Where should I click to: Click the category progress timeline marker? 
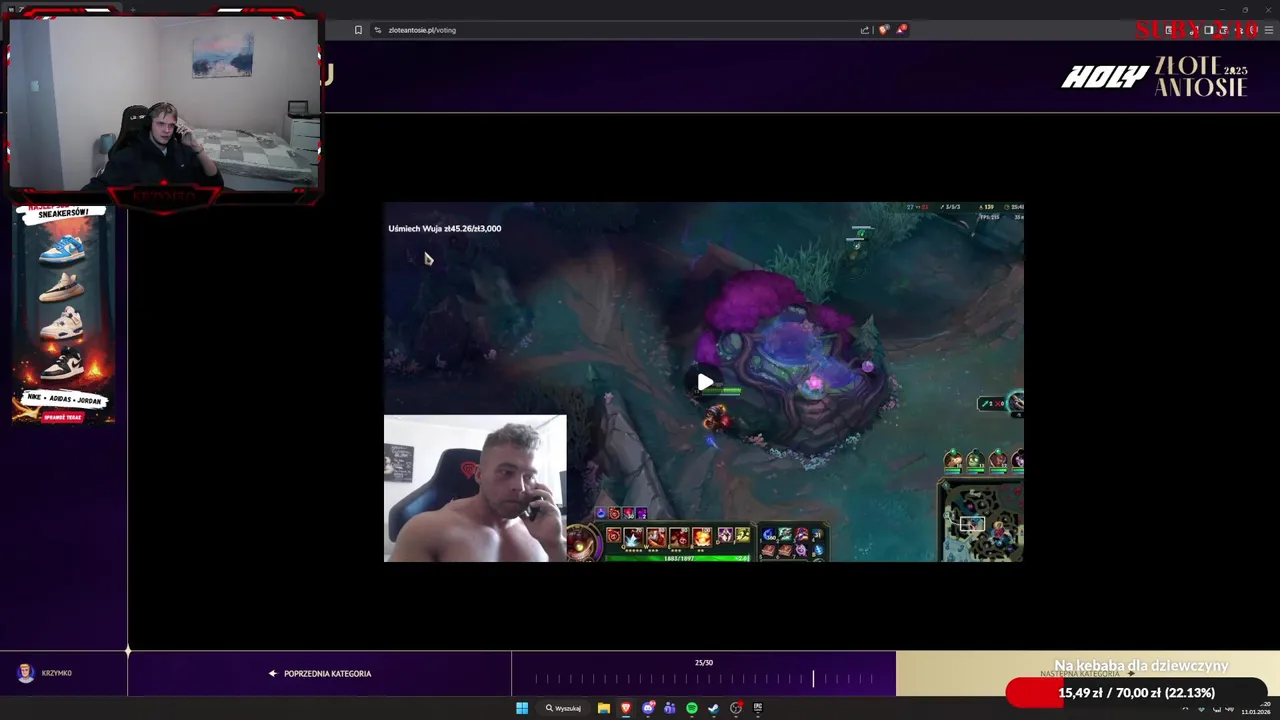tap(813, 679)
